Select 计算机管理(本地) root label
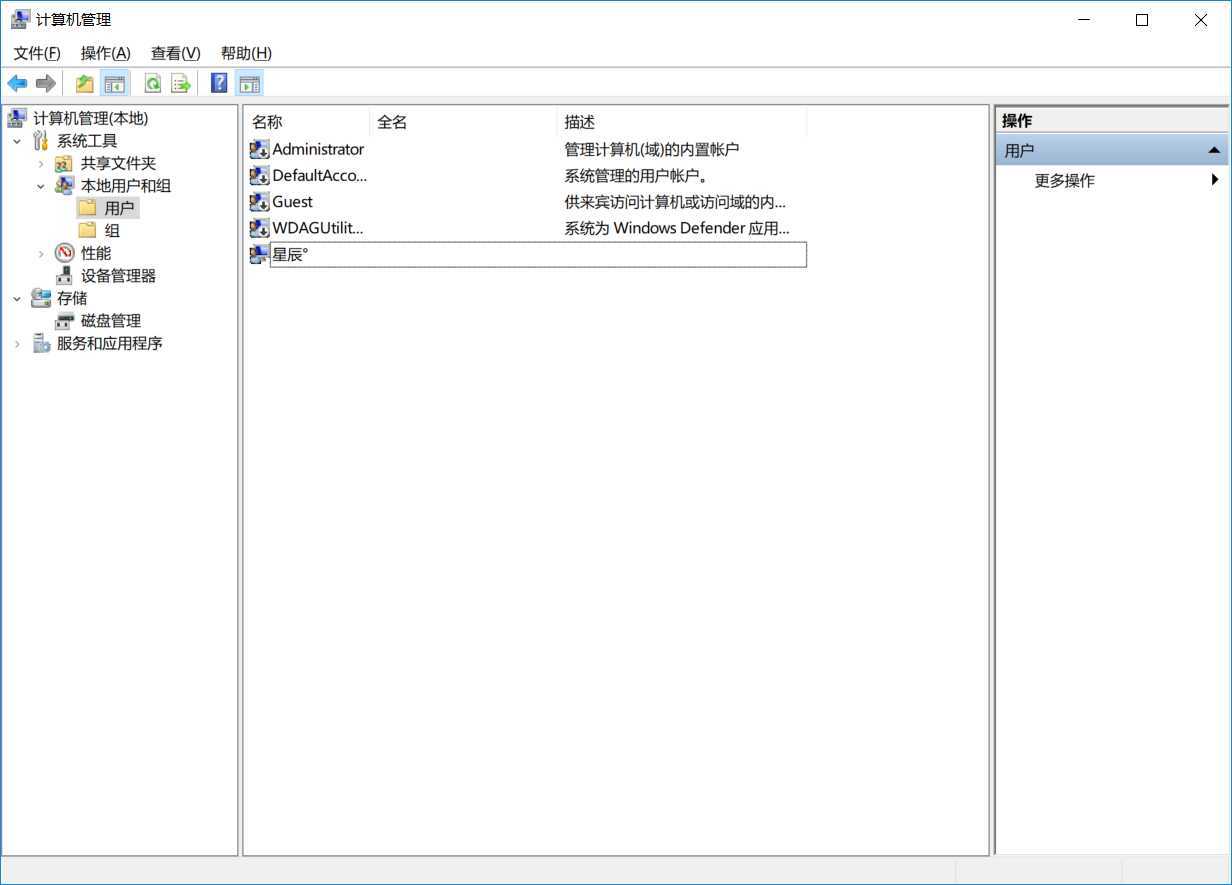This screenshot has width=1232, height=885. coord(90,118)
